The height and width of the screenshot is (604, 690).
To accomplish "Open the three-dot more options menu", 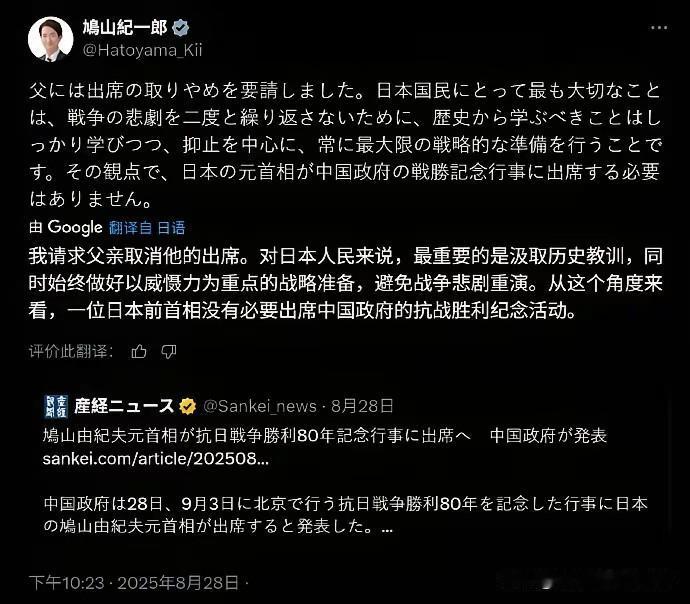I will point(659,27).
